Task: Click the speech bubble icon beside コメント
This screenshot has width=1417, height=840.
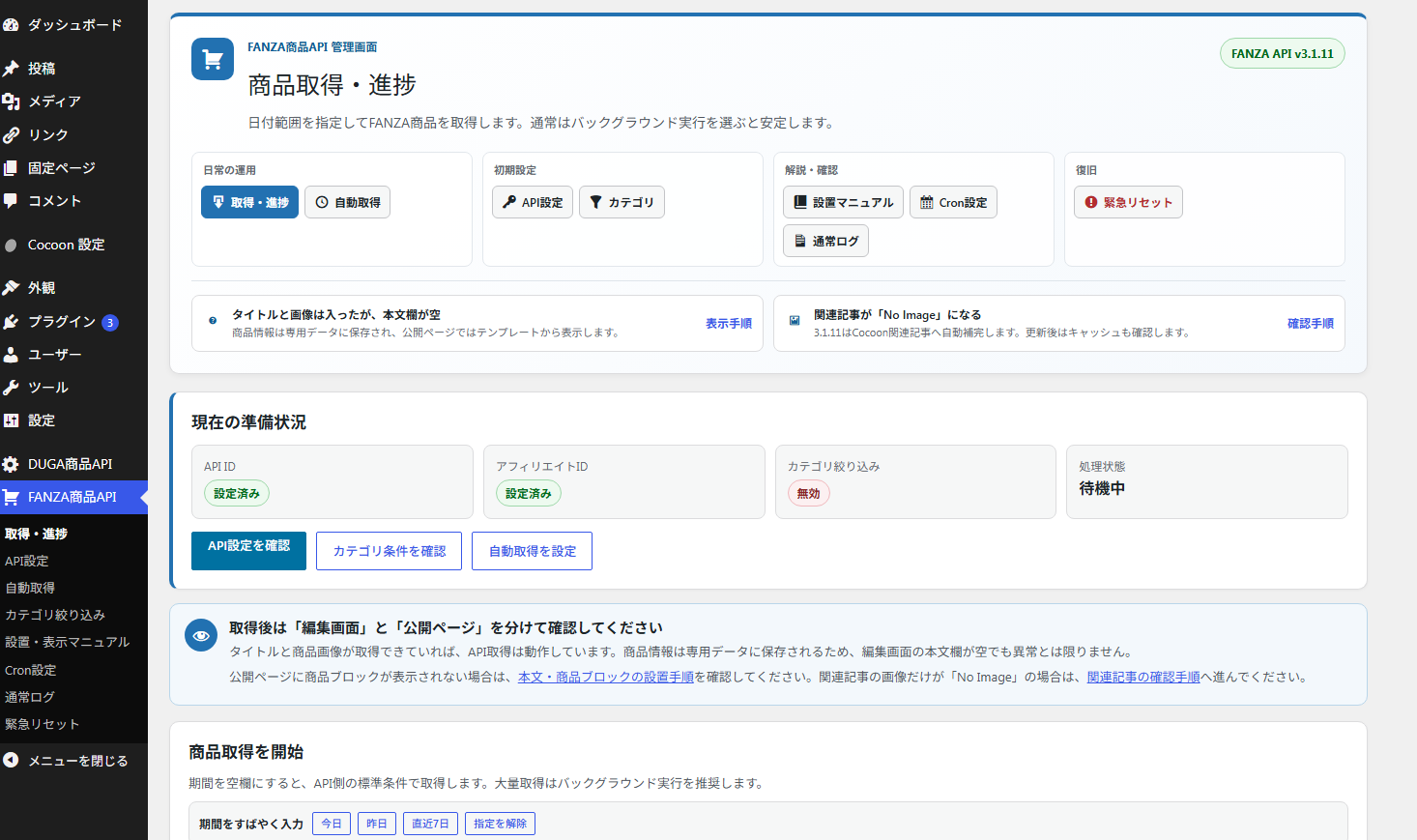Action: (11, 201)
